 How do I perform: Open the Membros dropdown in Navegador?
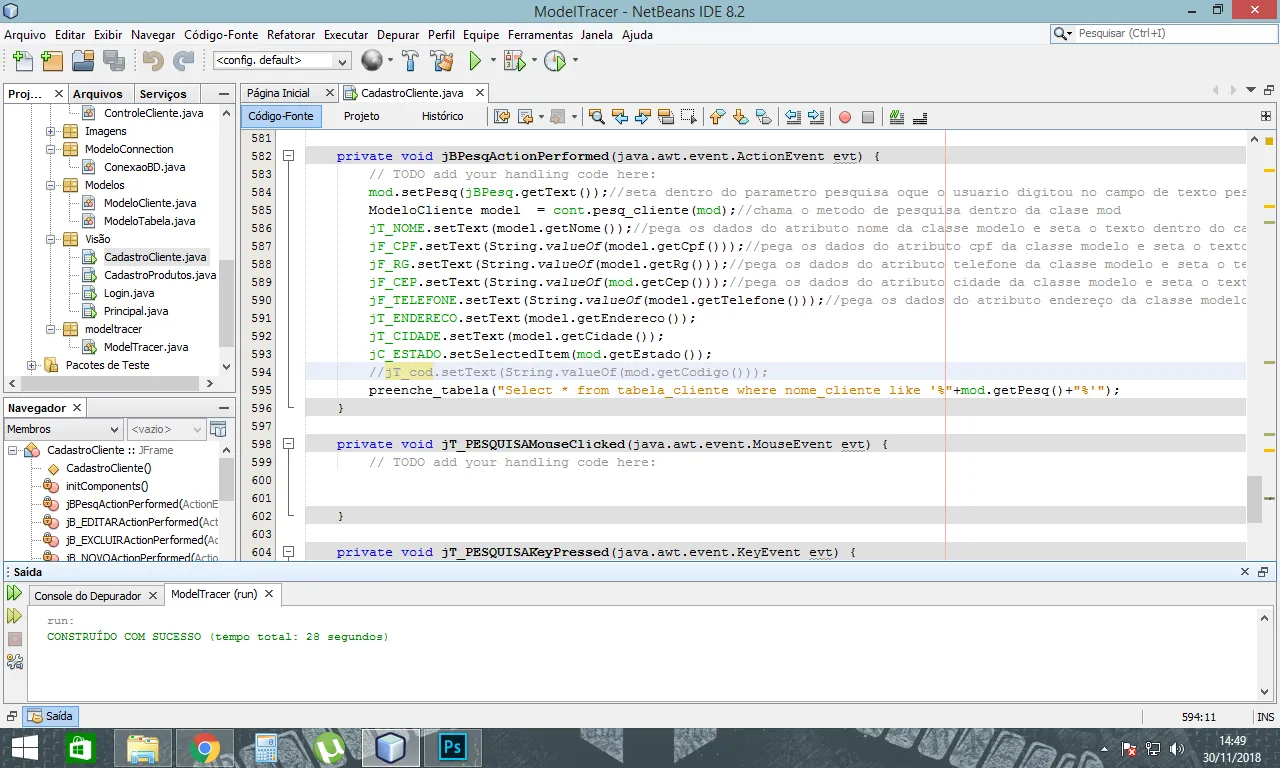(x=64, y=429)
